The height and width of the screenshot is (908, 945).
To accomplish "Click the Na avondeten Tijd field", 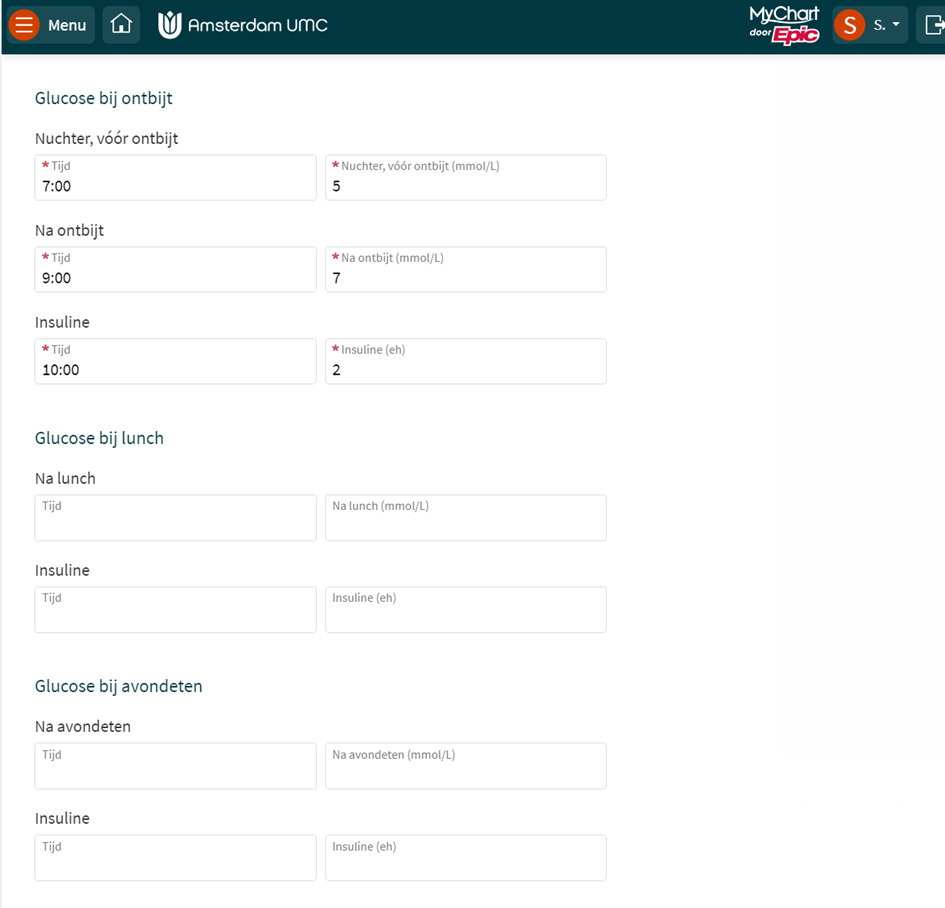I will pyautogui.click(x=175, y=766).
